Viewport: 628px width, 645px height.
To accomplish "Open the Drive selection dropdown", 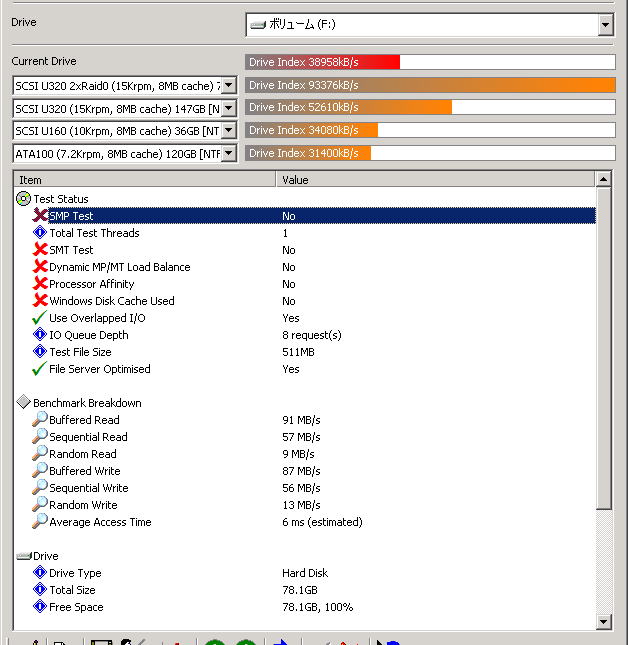I will (605, 25).
